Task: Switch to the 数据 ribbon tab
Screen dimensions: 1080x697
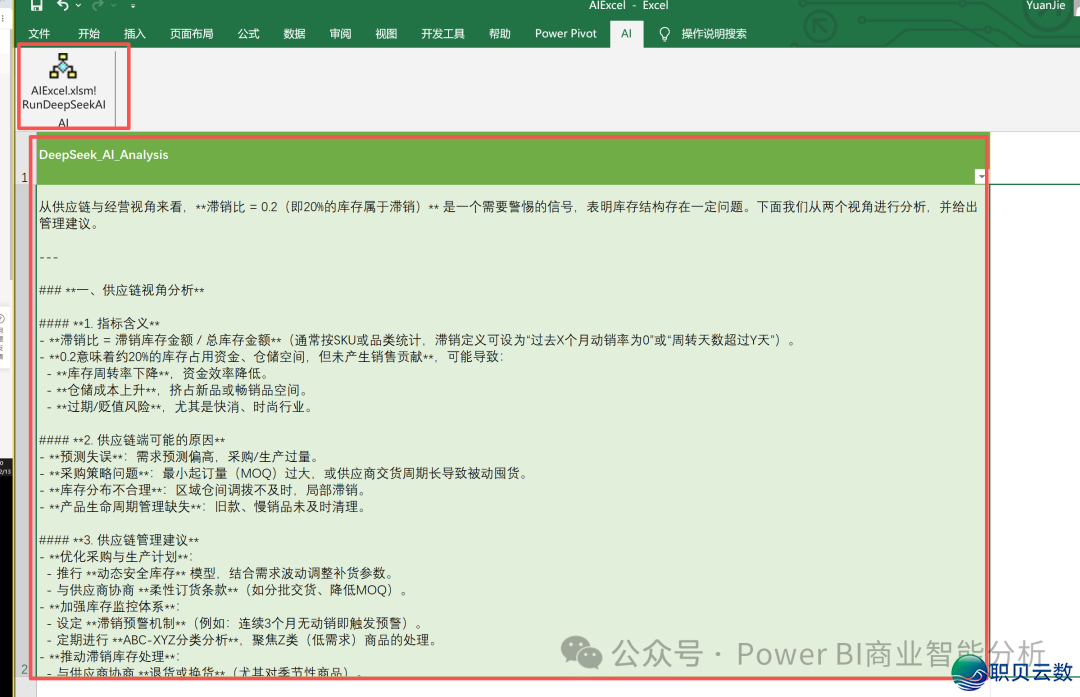Action: click(x=294, y=33)
